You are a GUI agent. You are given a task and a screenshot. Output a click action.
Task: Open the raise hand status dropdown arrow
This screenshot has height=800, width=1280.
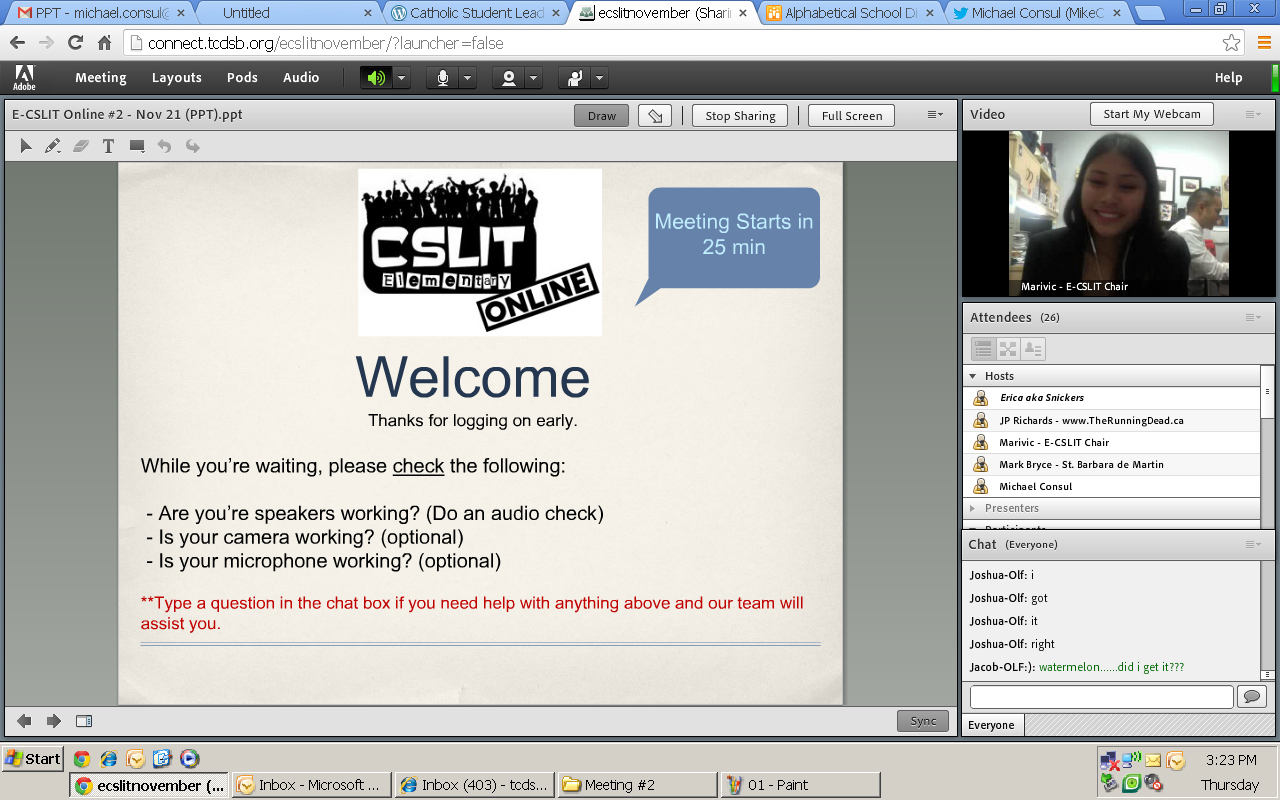pos(599,78)
